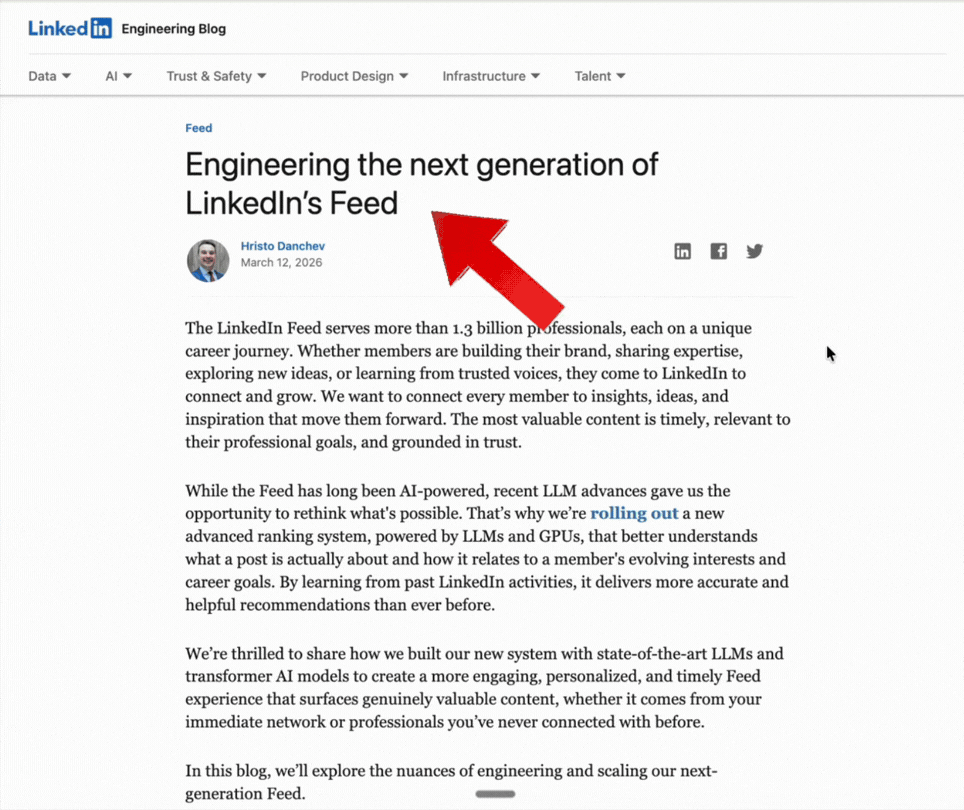Click Hristo Danchev's profile photo
The image size is (964, 810).
(208, 261)
